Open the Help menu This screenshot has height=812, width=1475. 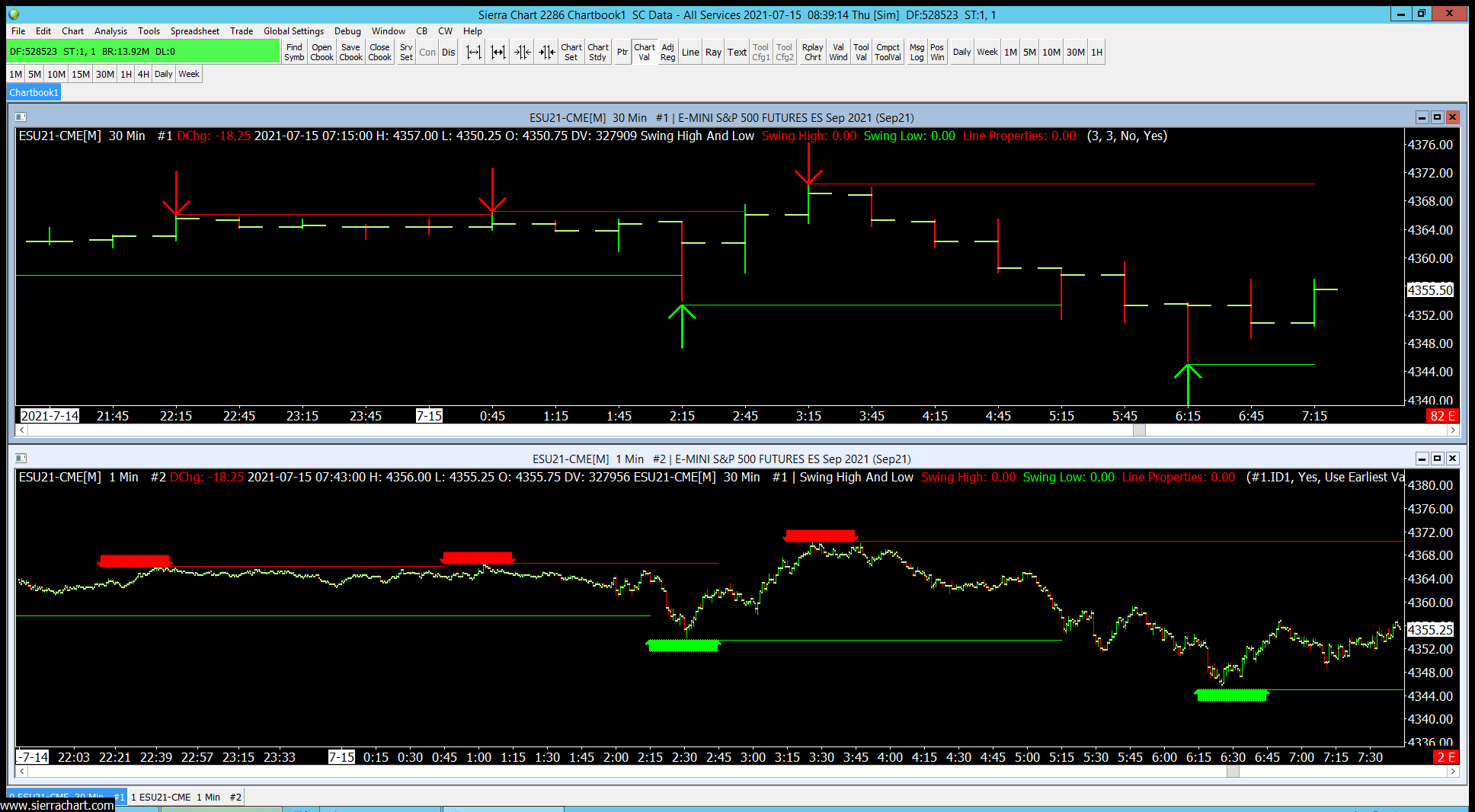(472, 31)
